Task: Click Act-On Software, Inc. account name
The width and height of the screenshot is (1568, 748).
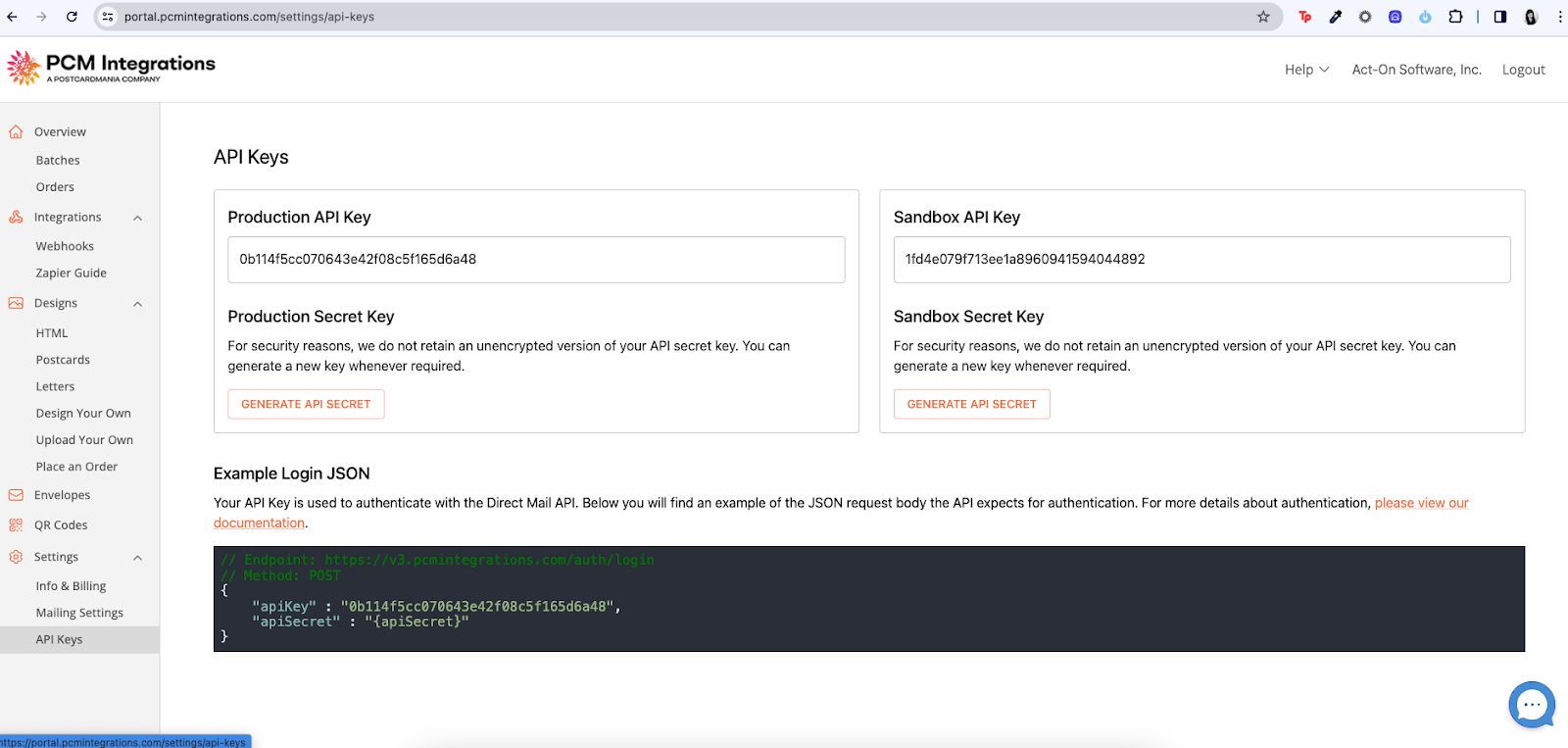Action: click(1416, 70)
